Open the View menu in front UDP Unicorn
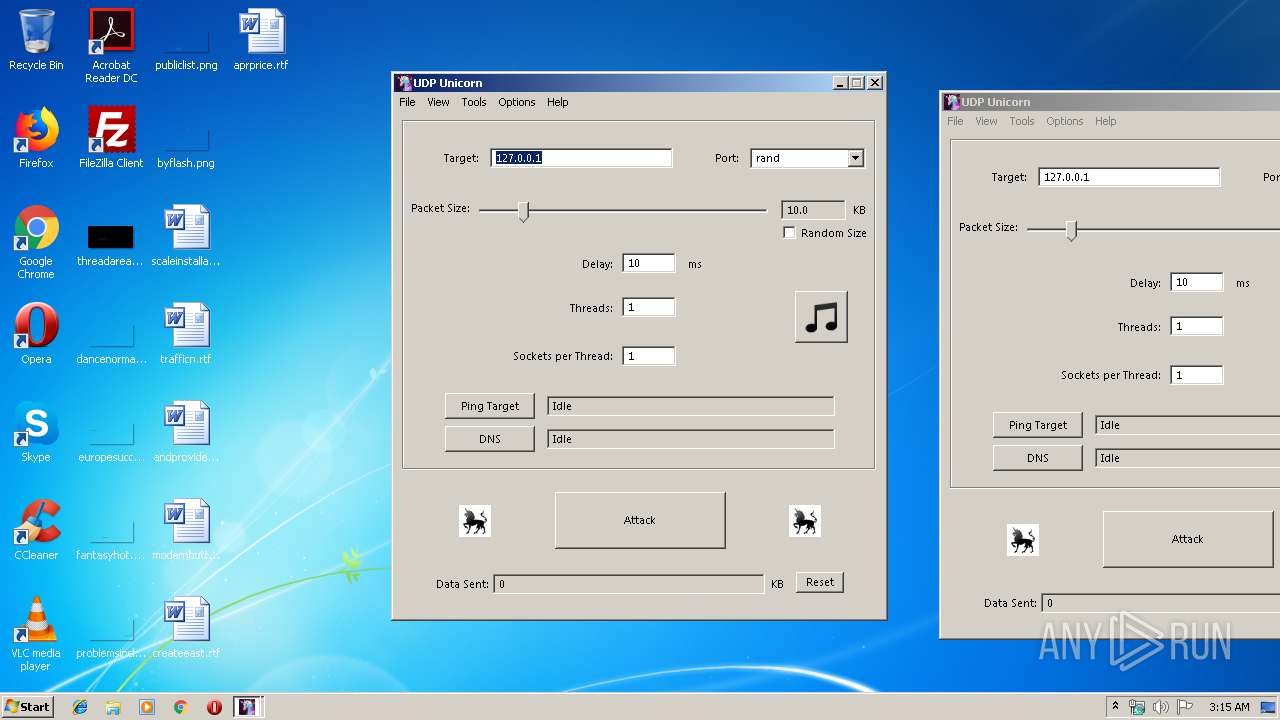This screenshot has width=1280, height=720. click(x=438, y=102)
